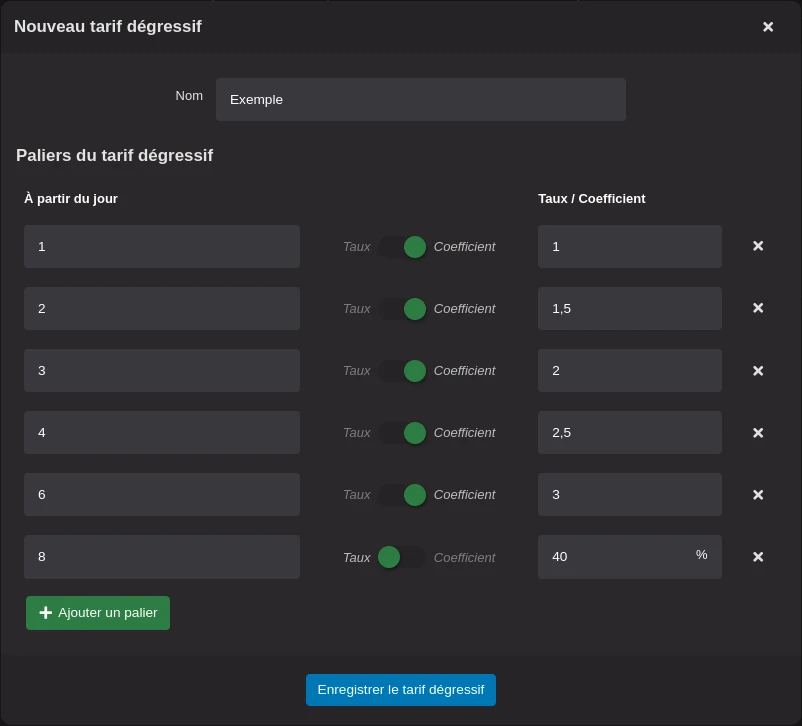Screen dimensions: 802x726
Task: Remove the 40 % tier row
Action: 758,556
